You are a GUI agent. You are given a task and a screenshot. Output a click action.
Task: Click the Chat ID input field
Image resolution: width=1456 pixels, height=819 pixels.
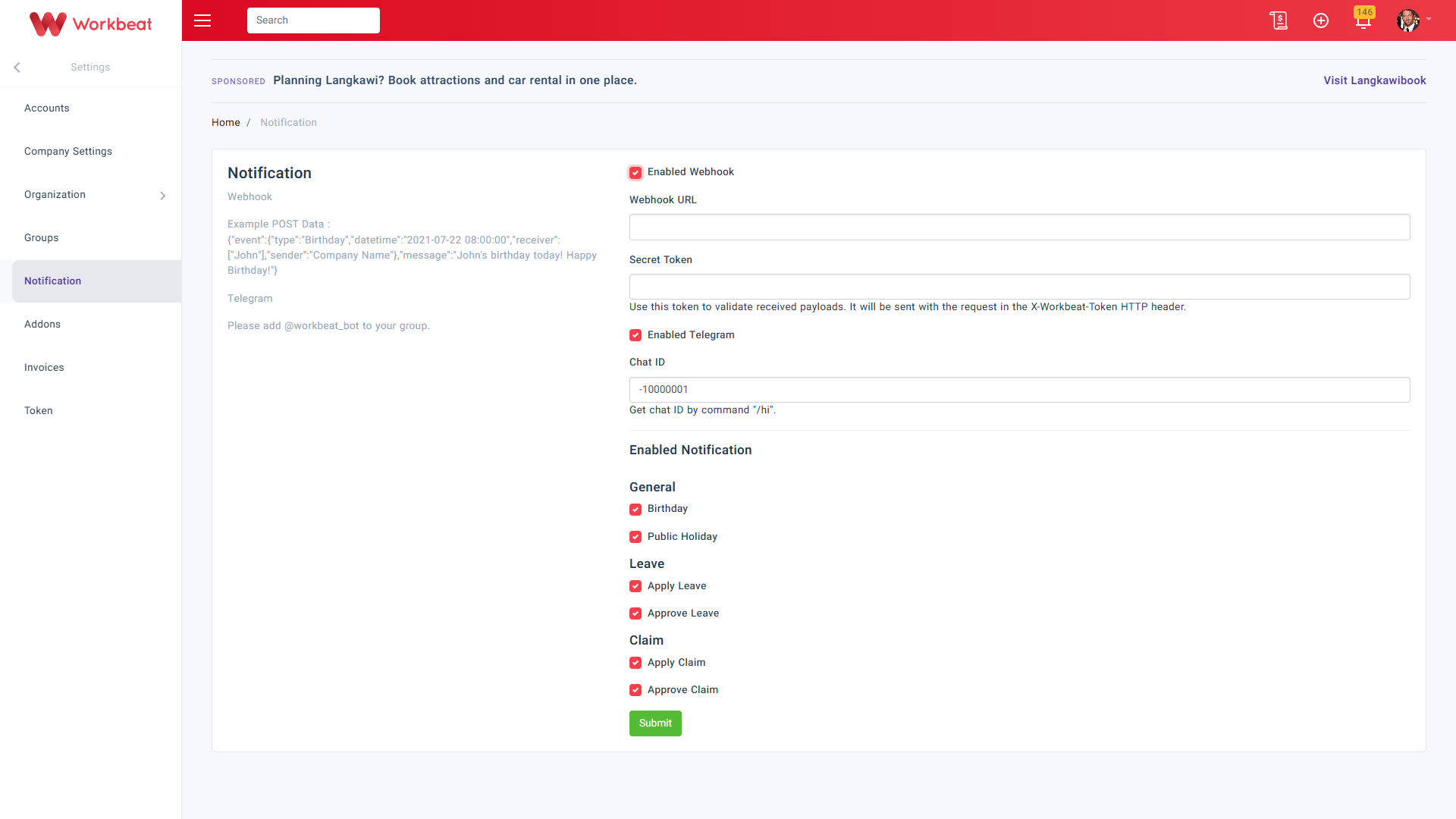1019,390
